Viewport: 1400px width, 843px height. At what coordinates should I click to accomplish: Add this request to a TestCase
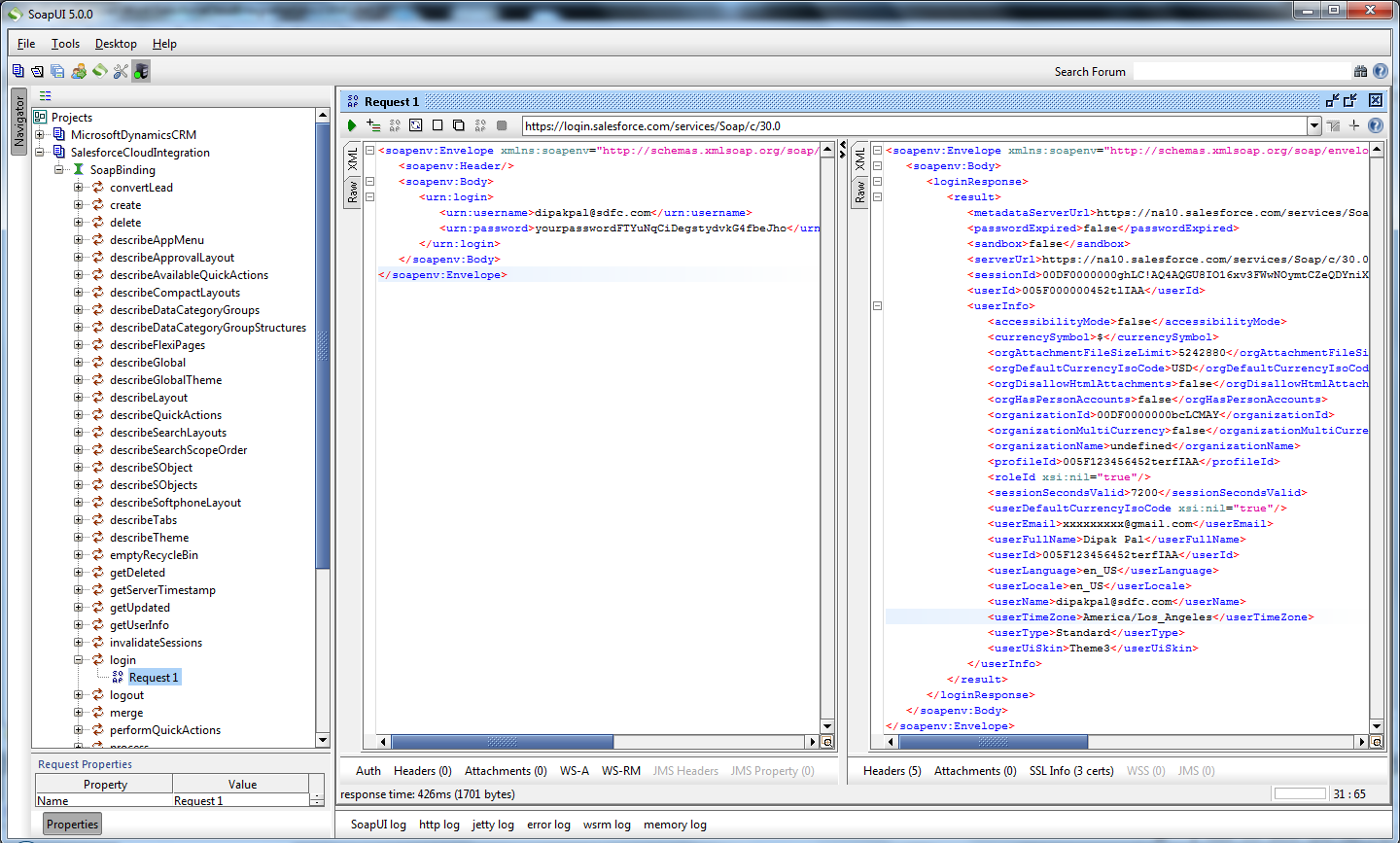point(373,125)
